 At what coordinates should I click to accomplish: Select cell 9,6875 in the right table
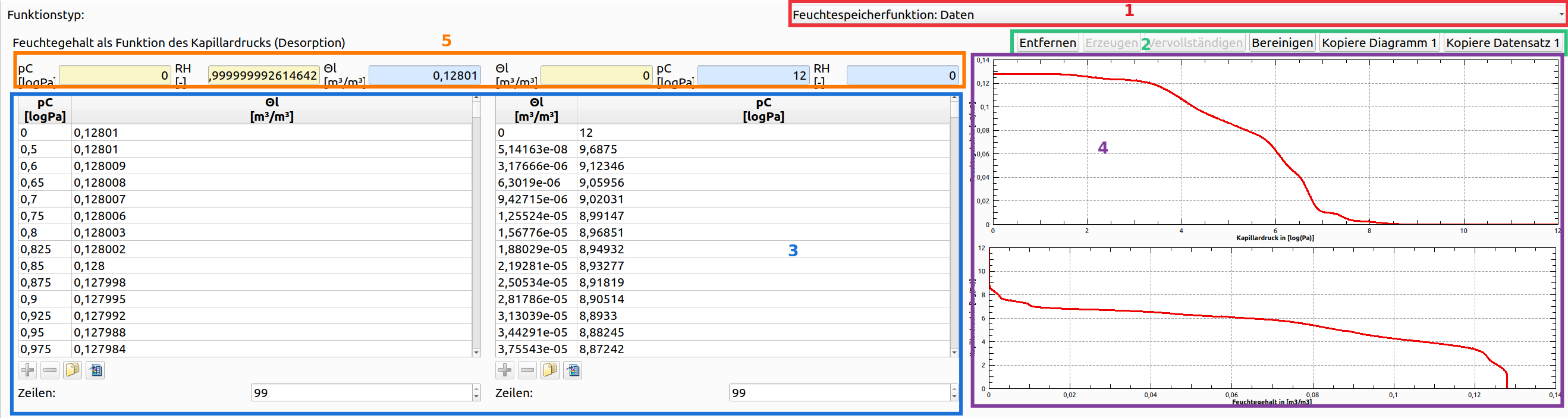(763, 150)
